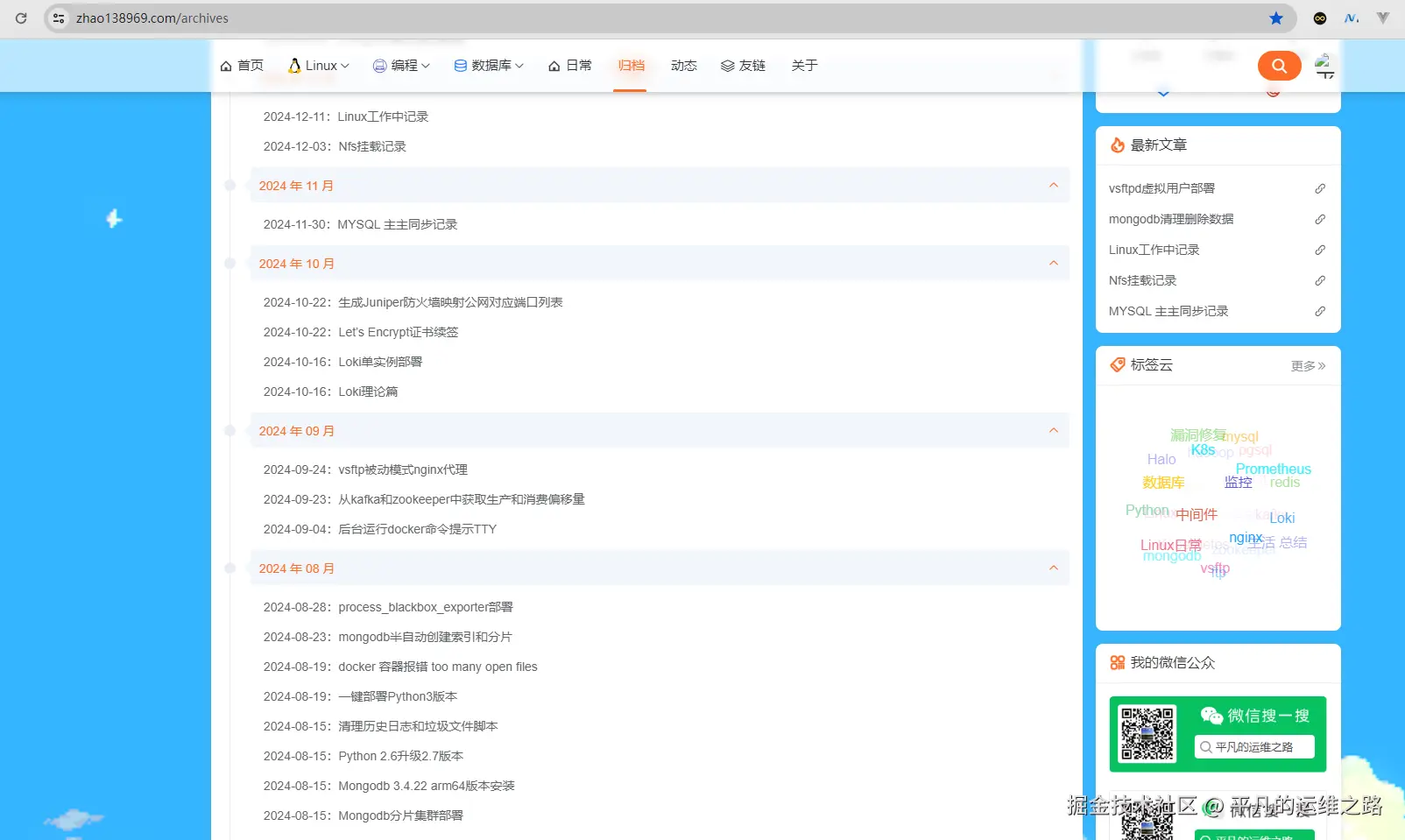Click the round icon beside 编程 menu

tap(378, 65)
